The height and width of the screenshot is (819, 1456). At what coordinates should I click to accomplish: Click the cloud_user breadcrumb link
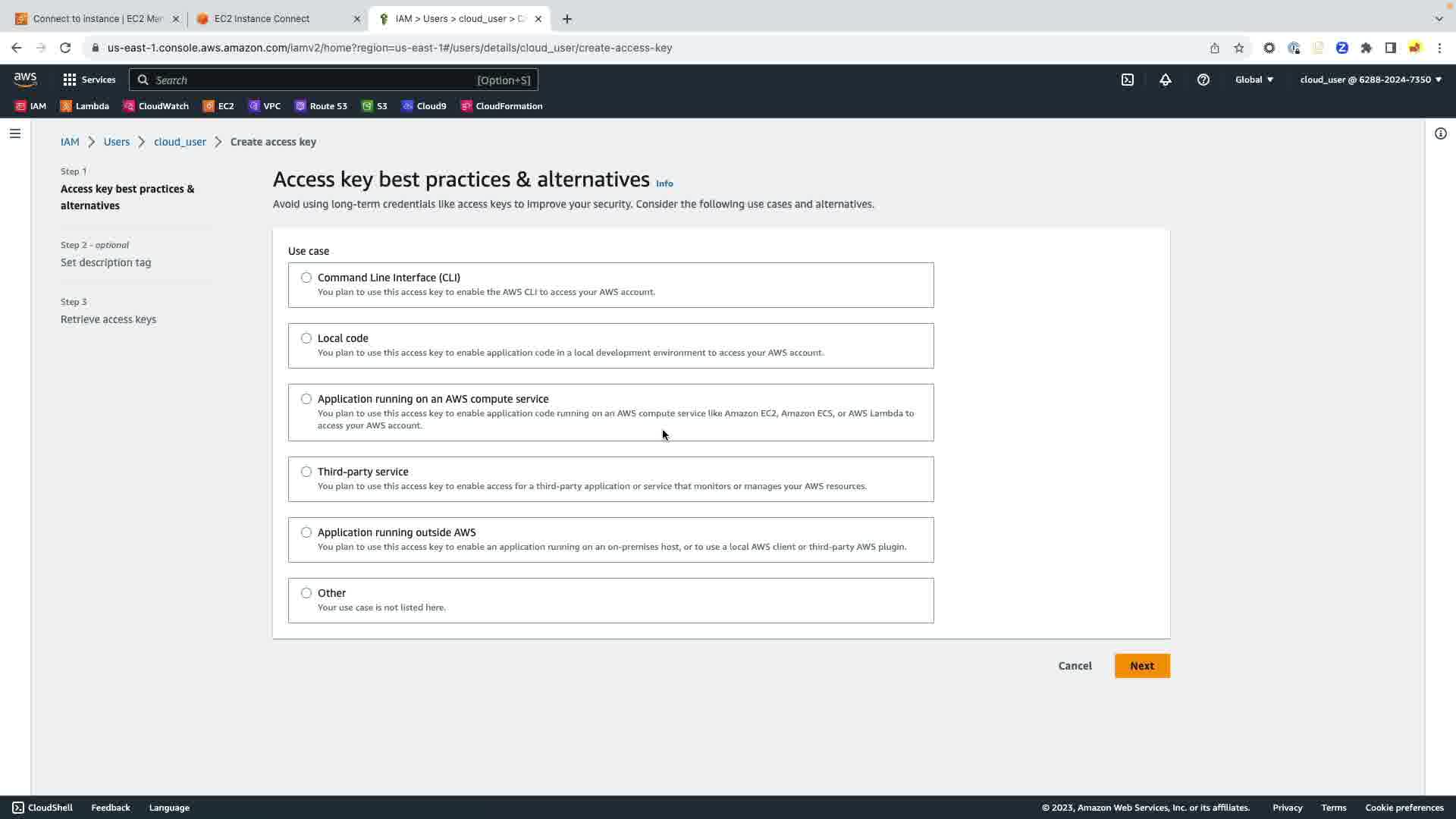tap(180, 142)
